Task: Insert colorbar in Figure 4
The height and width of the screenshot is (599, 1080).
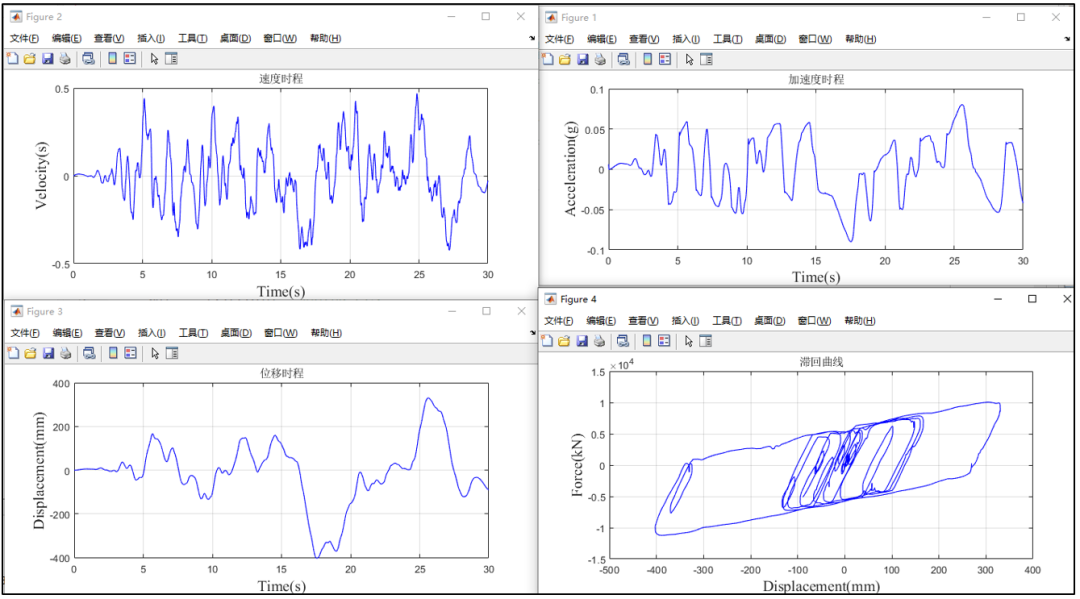Action: pos(647,341)
